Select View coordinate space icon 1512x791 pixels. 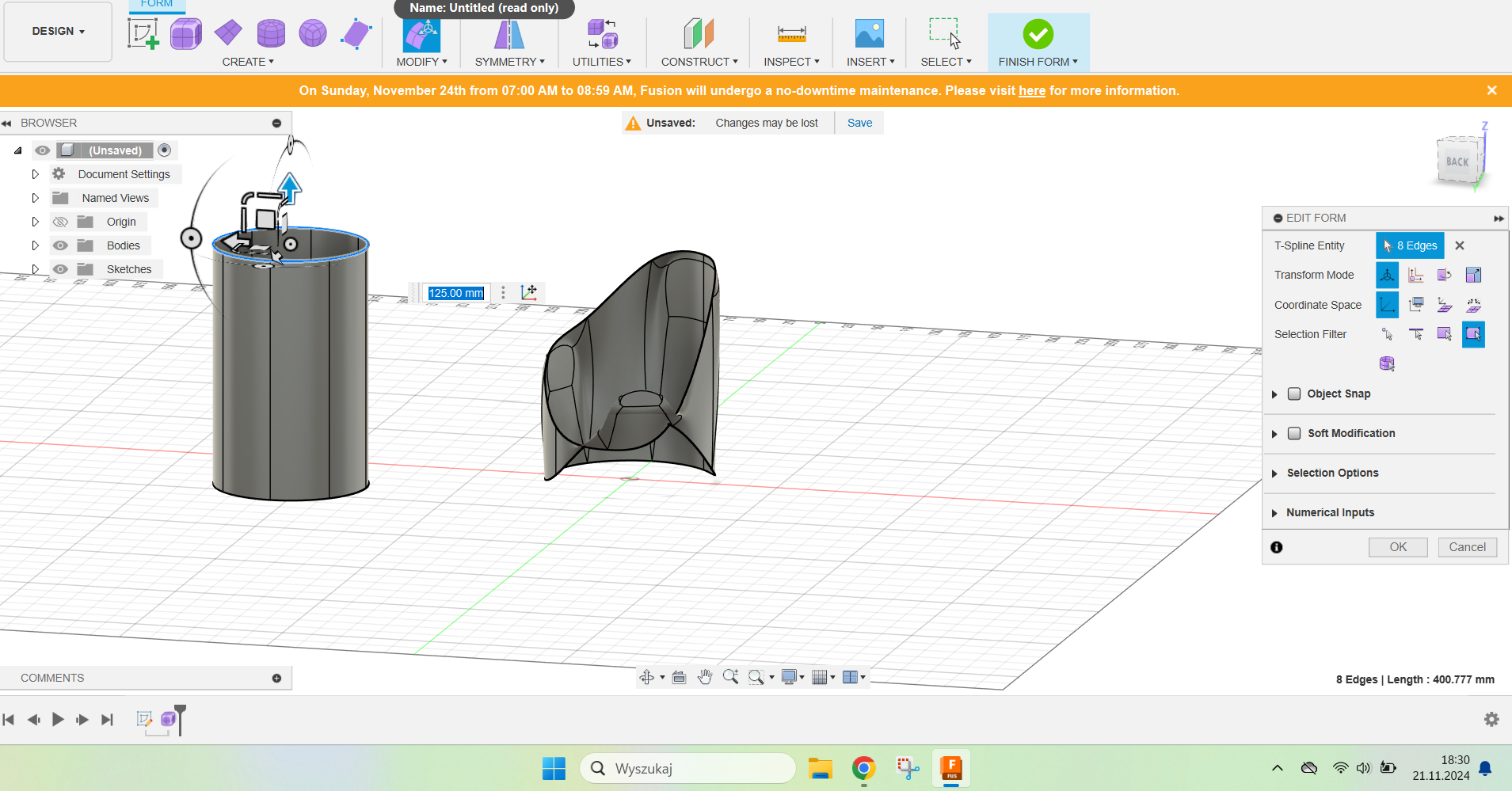click(1416, 304)
